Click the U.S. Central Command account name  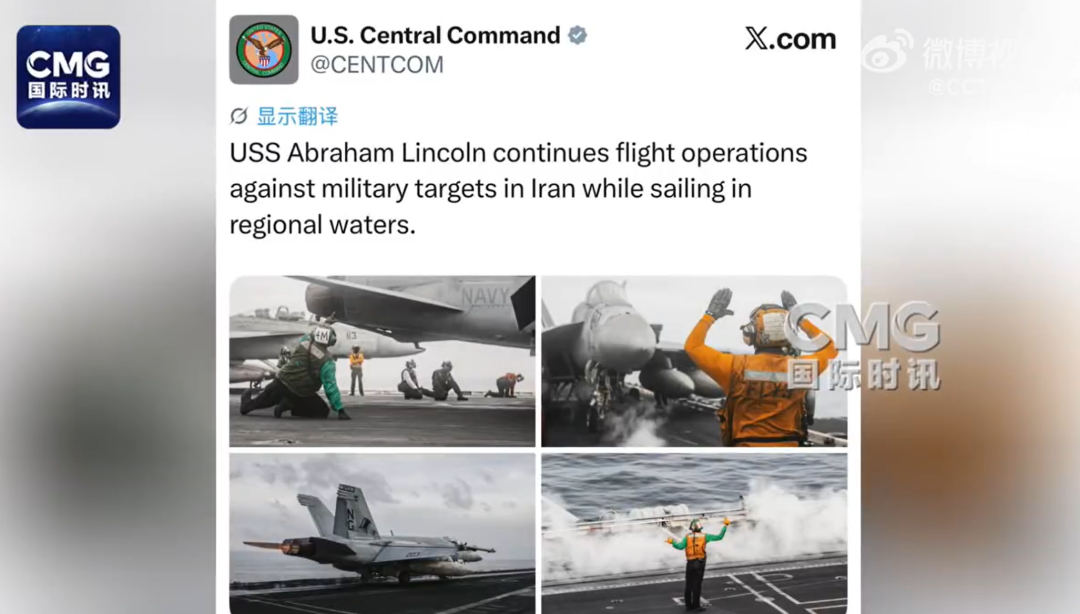435,35
